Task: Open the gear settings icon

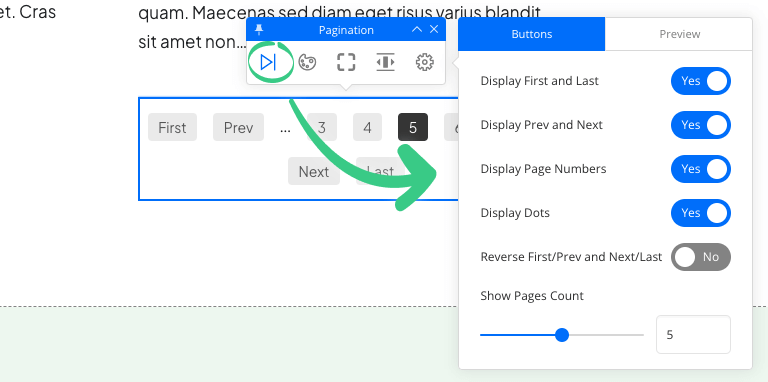Action: [x=425, y=62]
